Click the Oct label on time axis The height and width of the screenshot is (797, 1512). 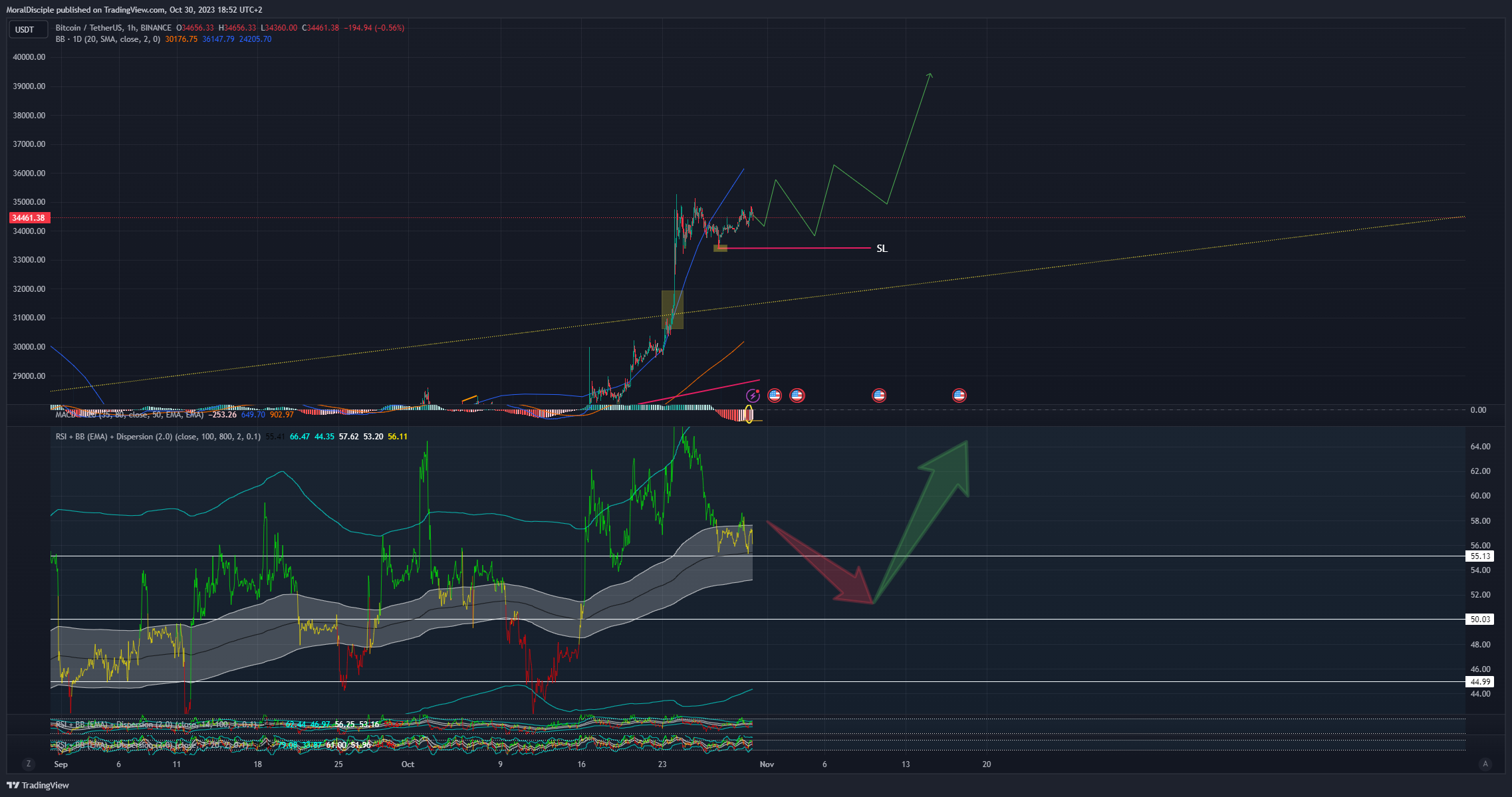coord(408,764)
